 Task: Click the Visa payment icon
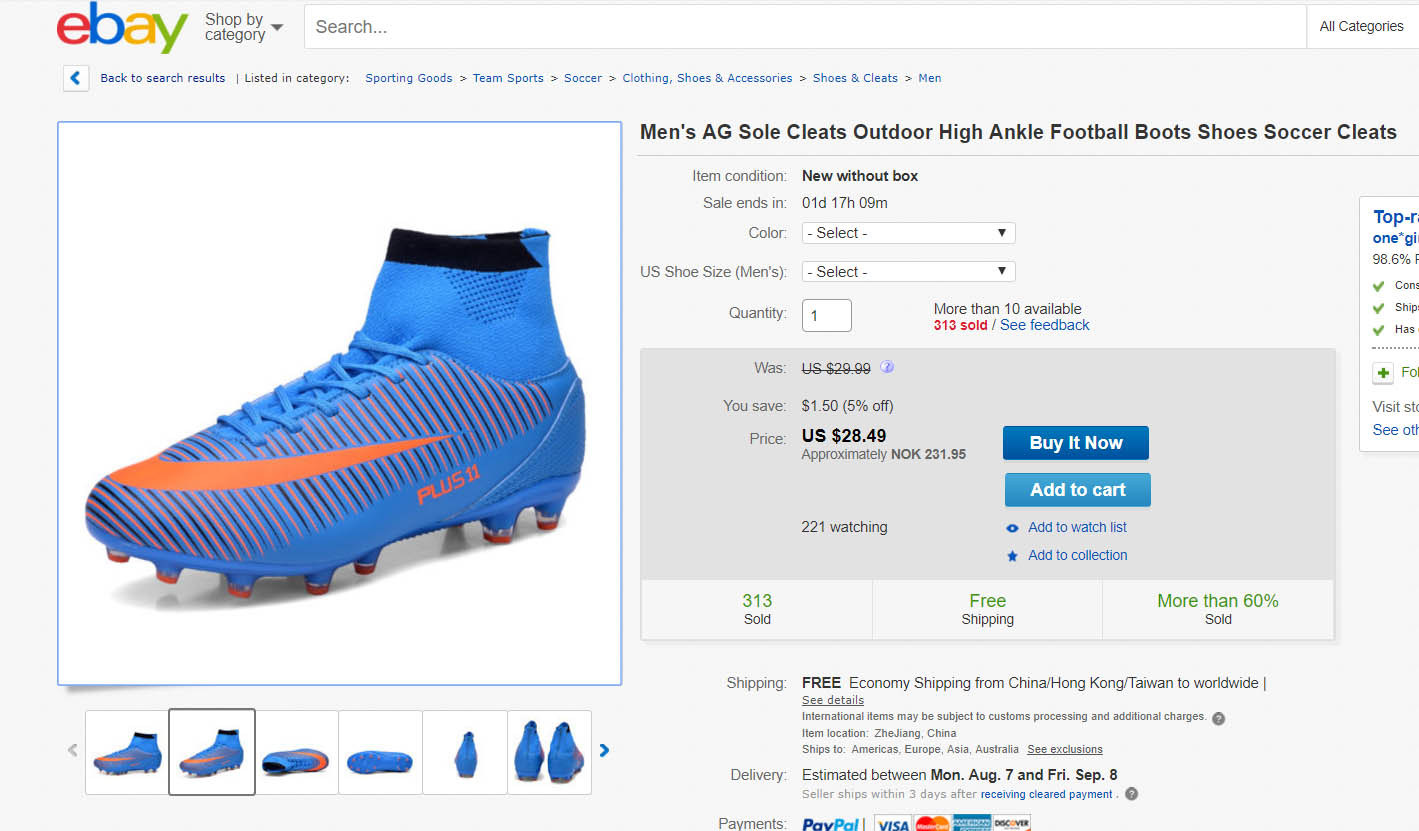[892, 823]
